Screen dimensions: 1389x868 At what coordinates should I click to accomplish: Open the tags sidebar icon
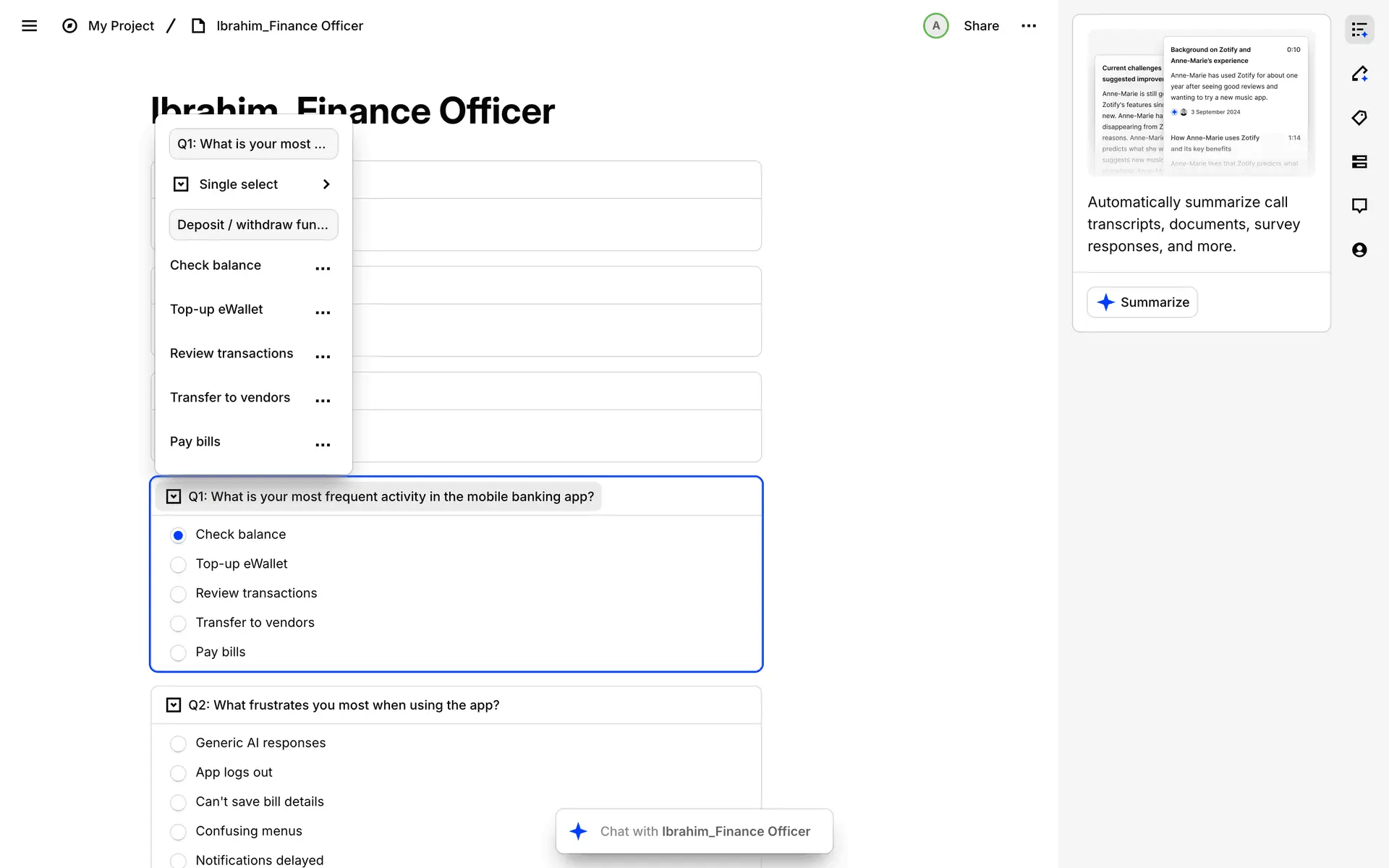1359,118
